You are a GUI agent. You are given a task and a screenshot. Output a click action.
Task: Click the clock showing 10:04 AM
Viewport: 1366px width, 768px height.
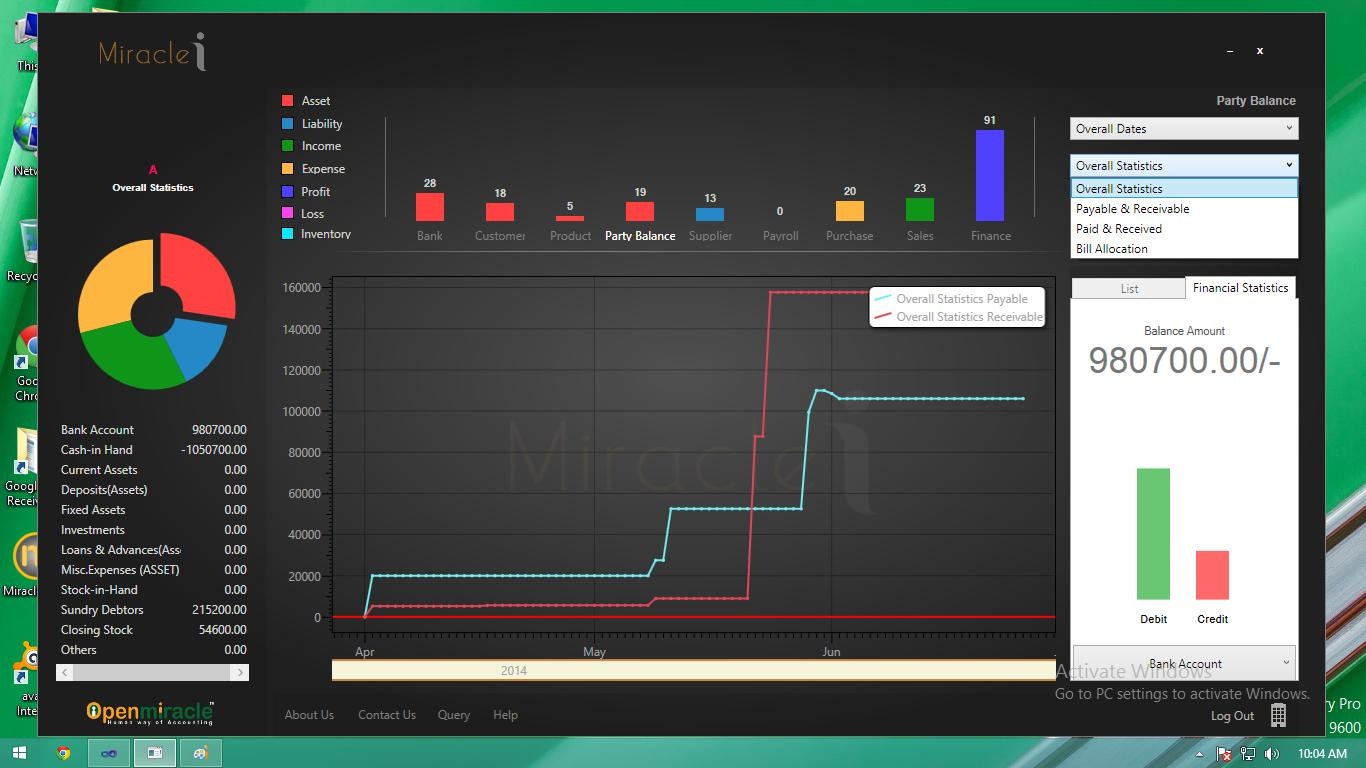coord(1322,754)
